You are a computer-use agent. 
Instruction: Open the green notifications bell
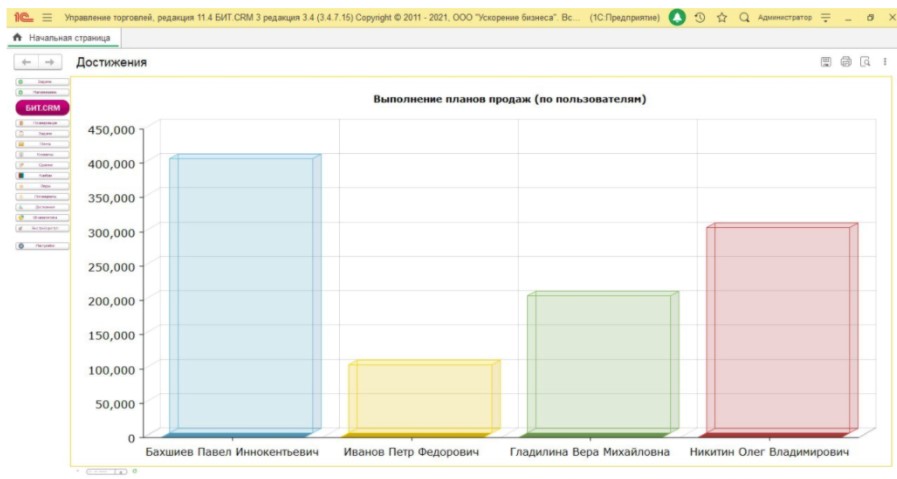677,18
